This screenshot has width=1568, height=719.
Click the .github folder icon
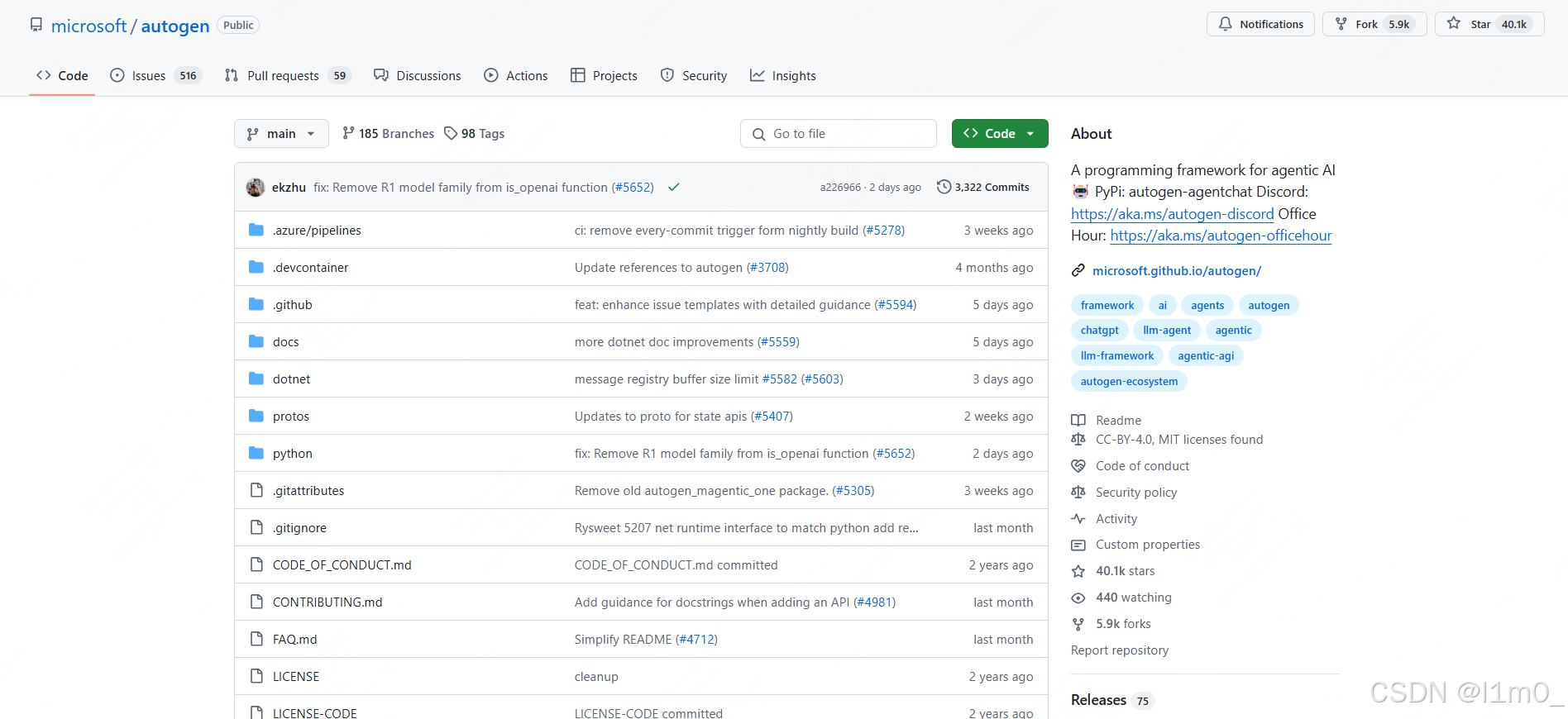click(x=256, y=304)
